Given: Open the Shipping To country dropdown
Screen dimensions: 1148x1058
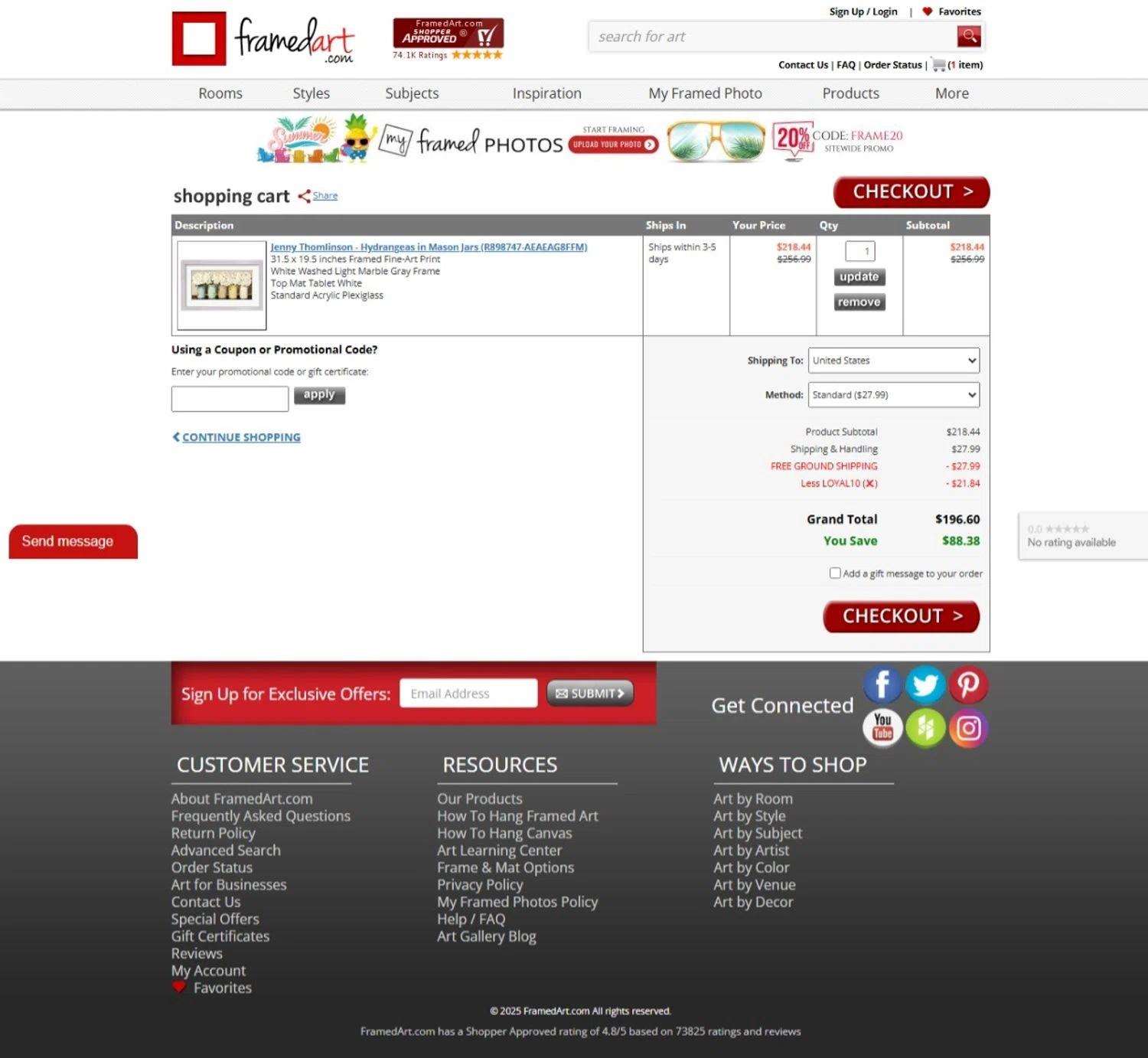Looking at the screenshot, I should (894, 361).
